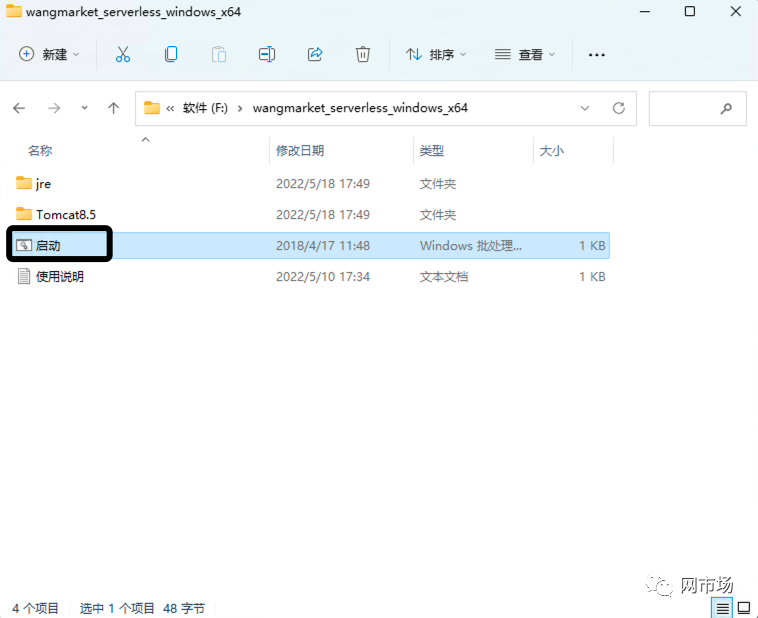Click the Windows 批处理 type cell
The image size is (758, 618).
point(471,246)
